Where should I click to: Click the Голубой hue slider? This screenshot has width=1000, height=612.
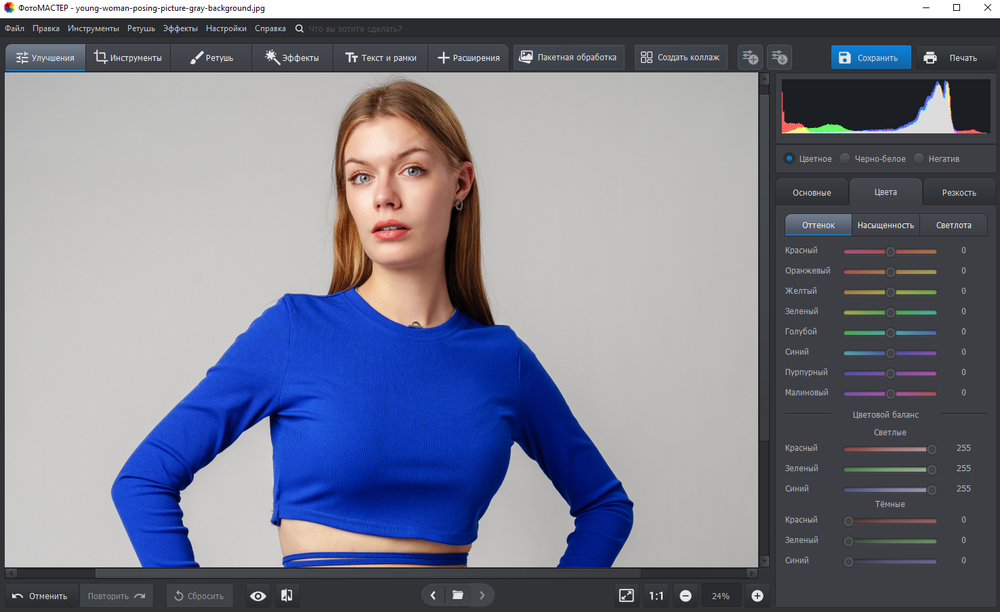(890, 333)
